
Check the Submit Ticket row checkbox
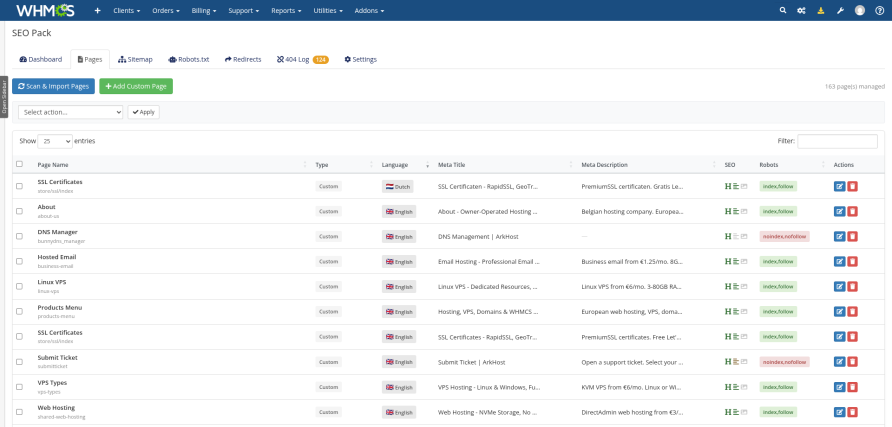click(19, 362)
